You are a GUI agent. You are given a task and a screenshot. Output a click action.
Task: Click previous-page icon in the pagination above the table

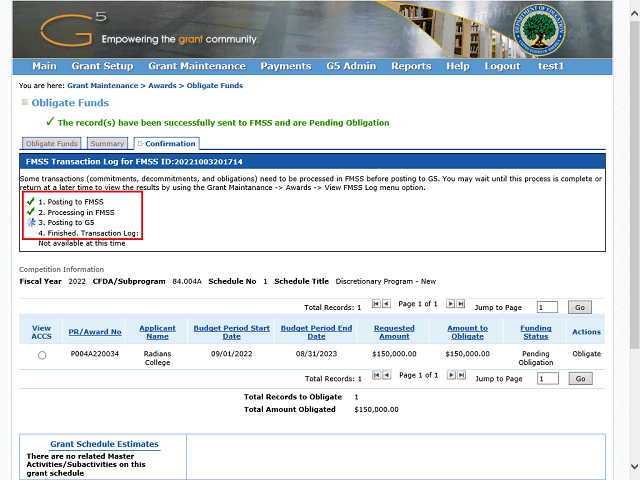[x=386, y=303]
